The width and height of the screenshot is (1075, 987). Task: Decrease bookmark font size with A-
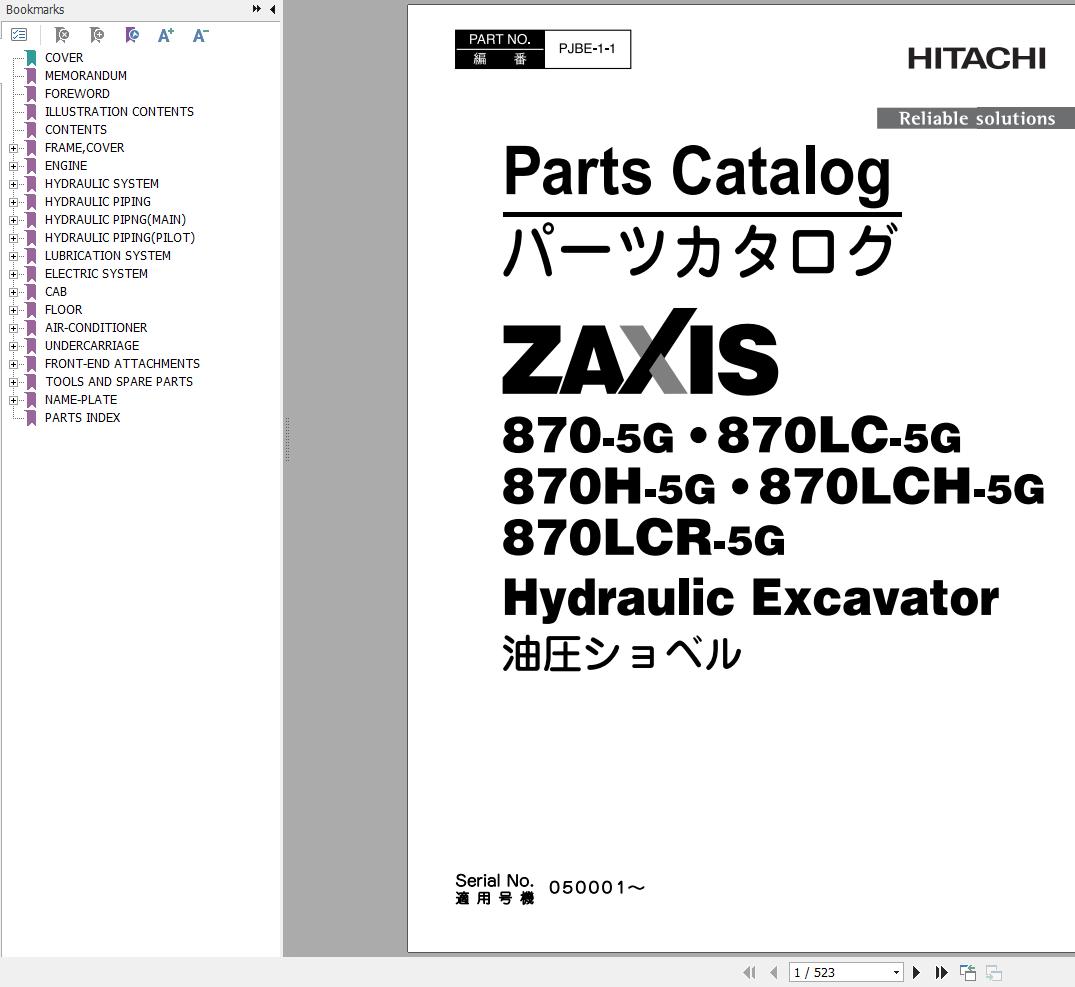click(x=200, y=35)
